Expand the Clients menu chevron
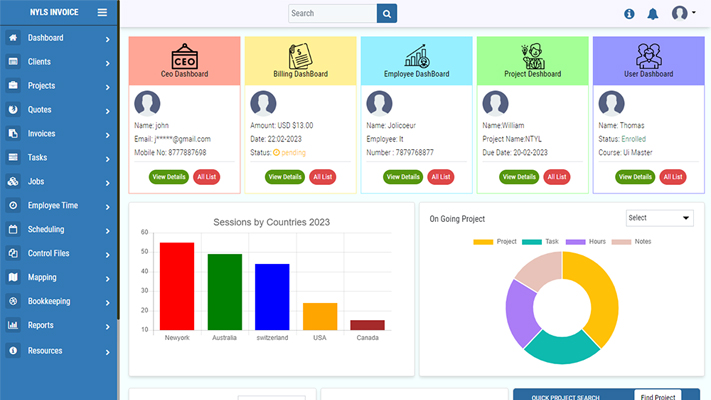 pos(107,63)
